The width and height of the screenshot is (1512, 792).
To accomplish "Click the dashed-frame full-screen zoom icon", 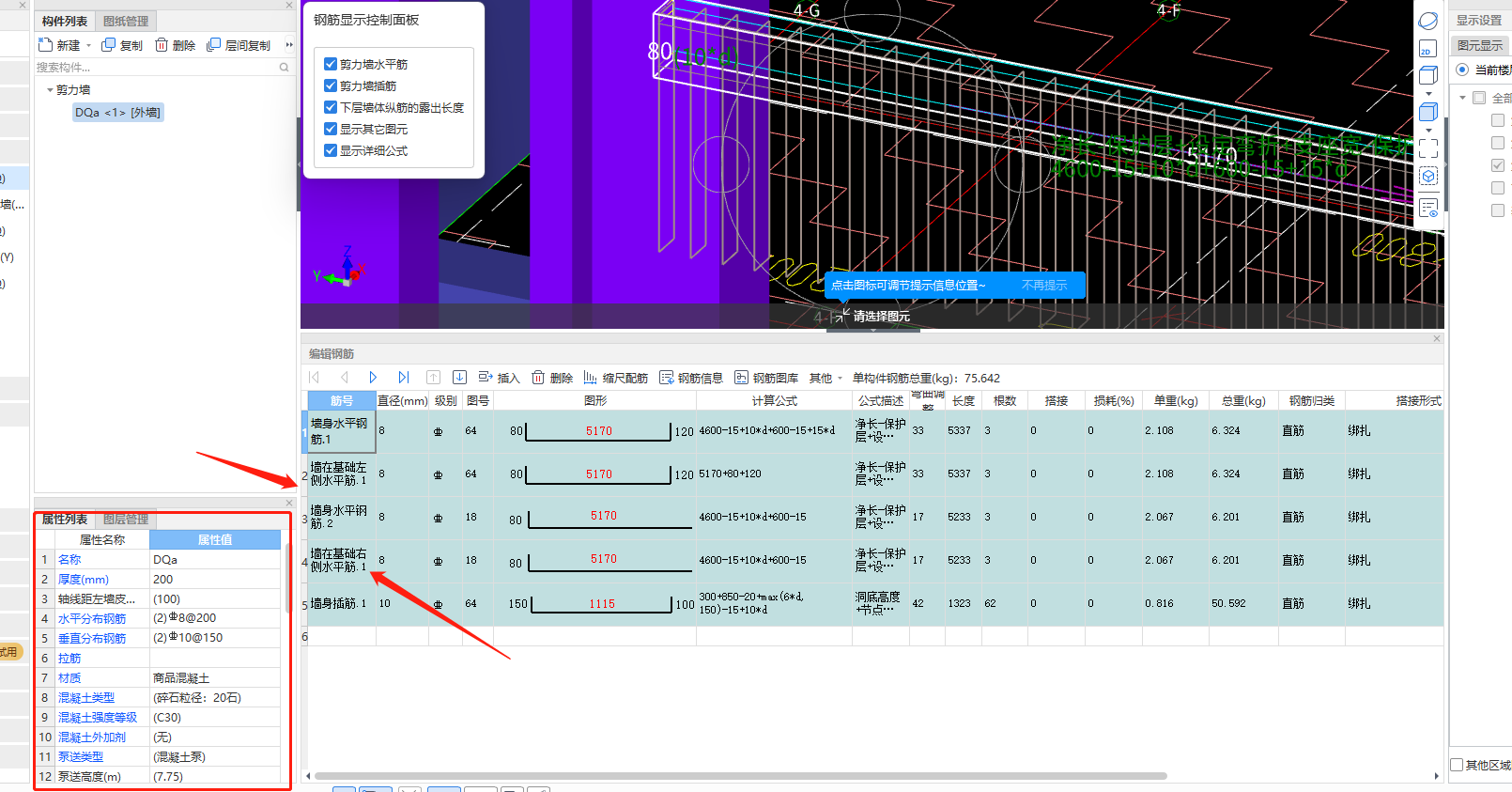I will (1428, 148).
